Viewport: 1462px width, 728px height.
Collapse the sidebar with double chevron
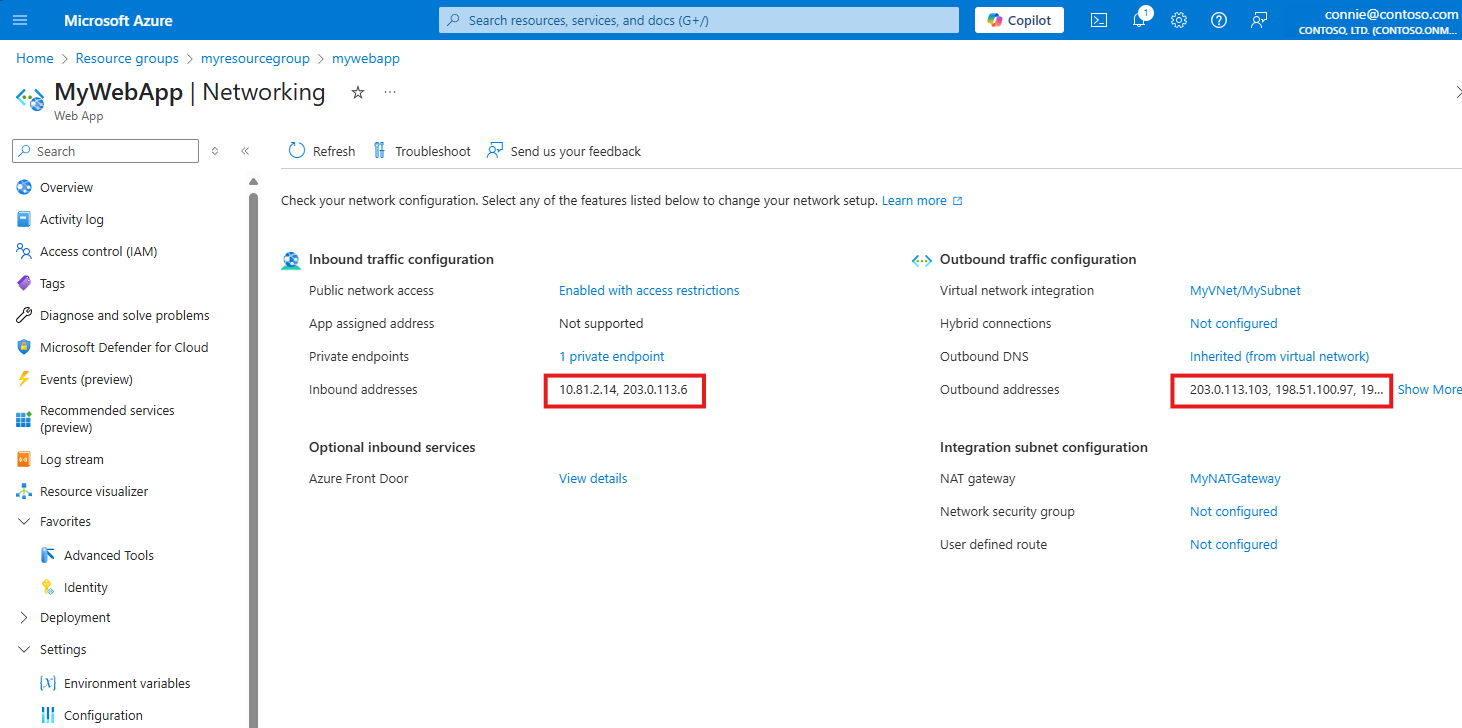[x=245, y=151]
